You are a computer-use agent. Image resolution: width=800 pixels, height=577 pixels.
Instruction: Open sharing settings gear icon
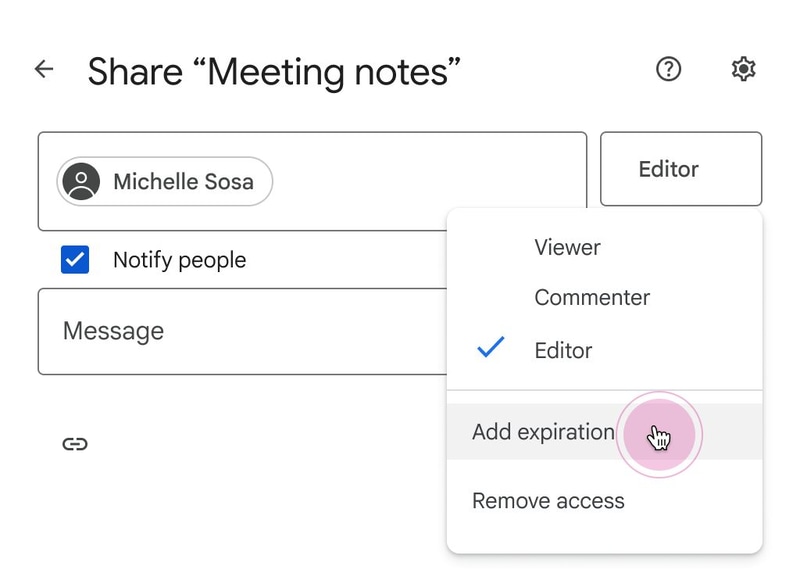[743, 70]
